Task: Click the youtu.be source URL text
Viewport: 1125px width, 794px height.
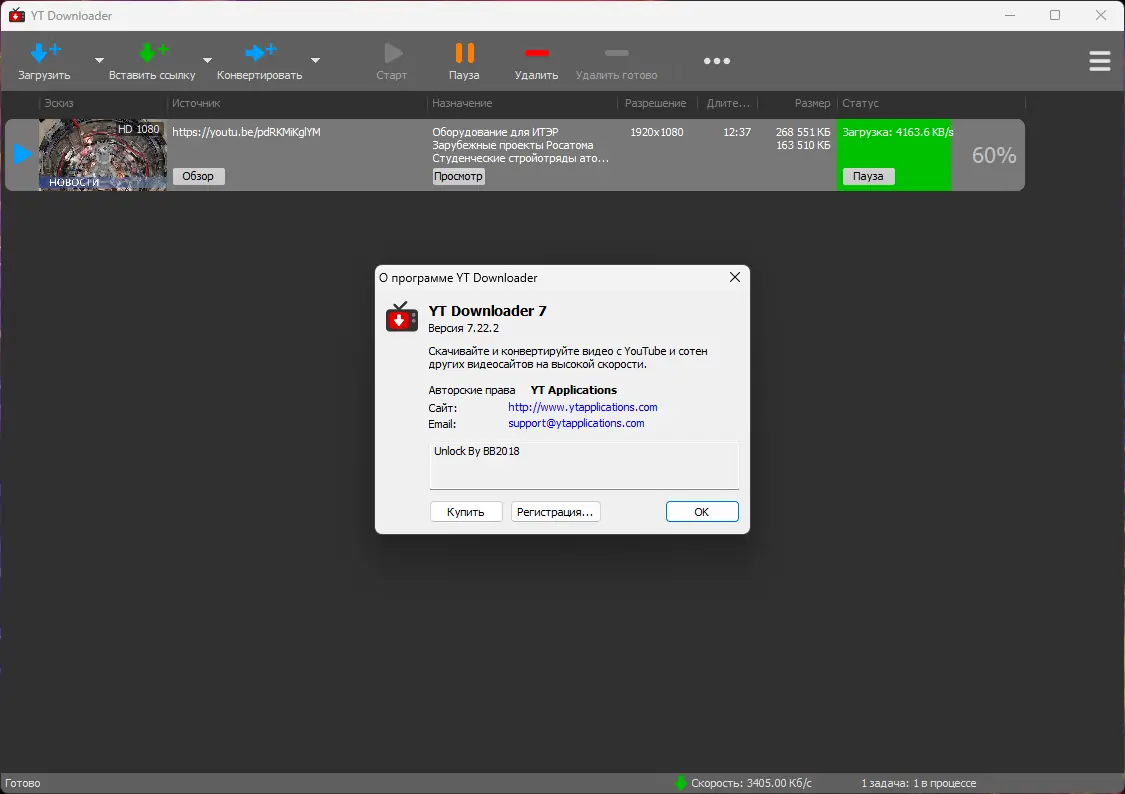Action: coord(246,132)
